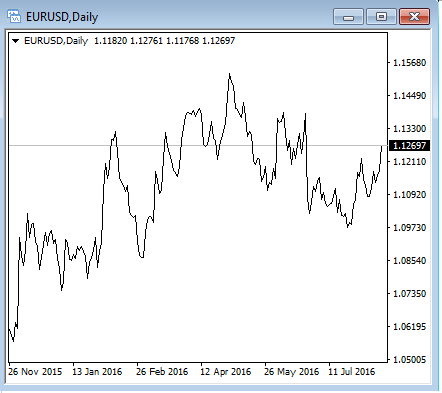Minimize the EURUSD,Daily chart window
Screen dimensions: 442x393
[348, 17]
